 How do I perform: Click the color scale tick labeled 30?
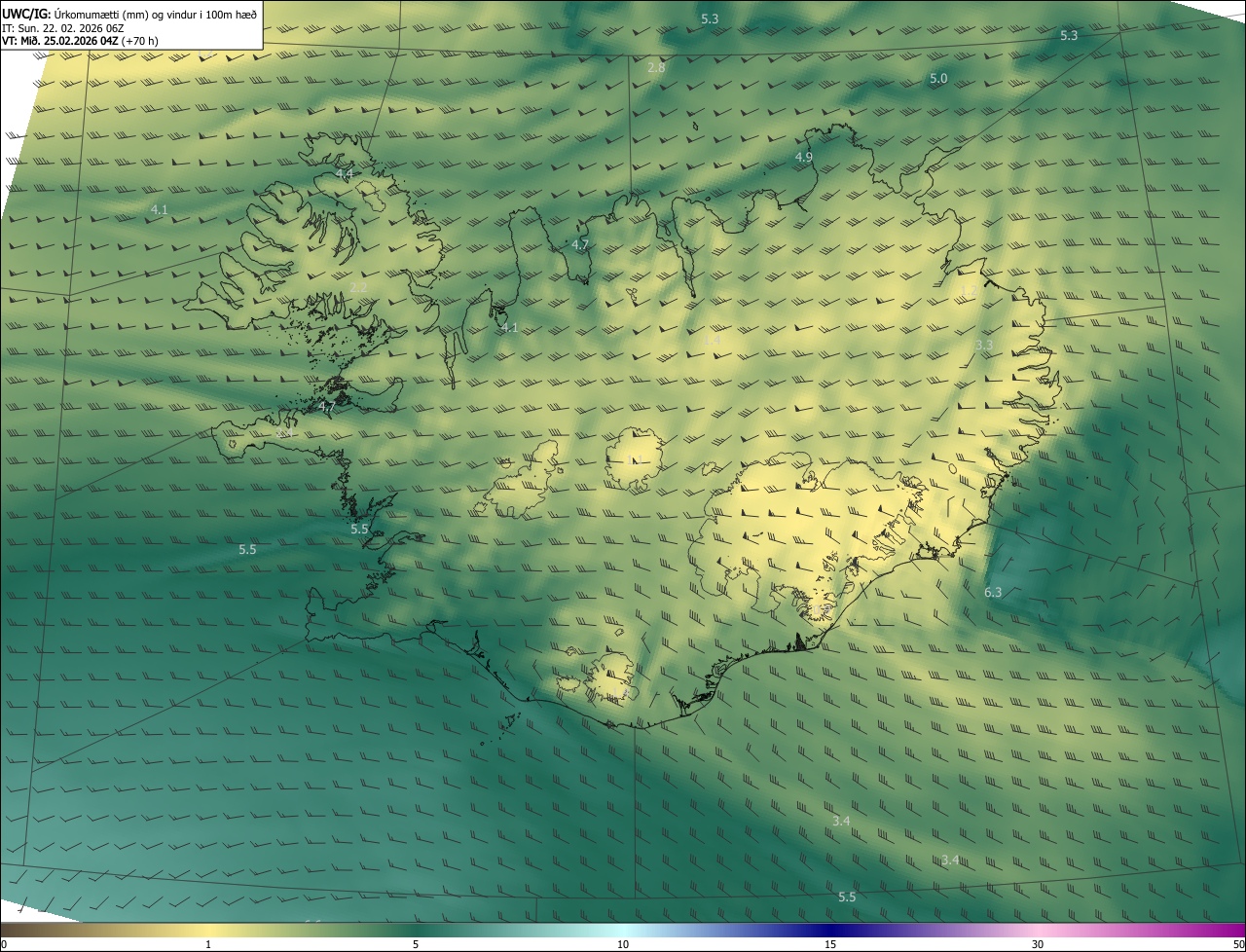(1038, 945)
